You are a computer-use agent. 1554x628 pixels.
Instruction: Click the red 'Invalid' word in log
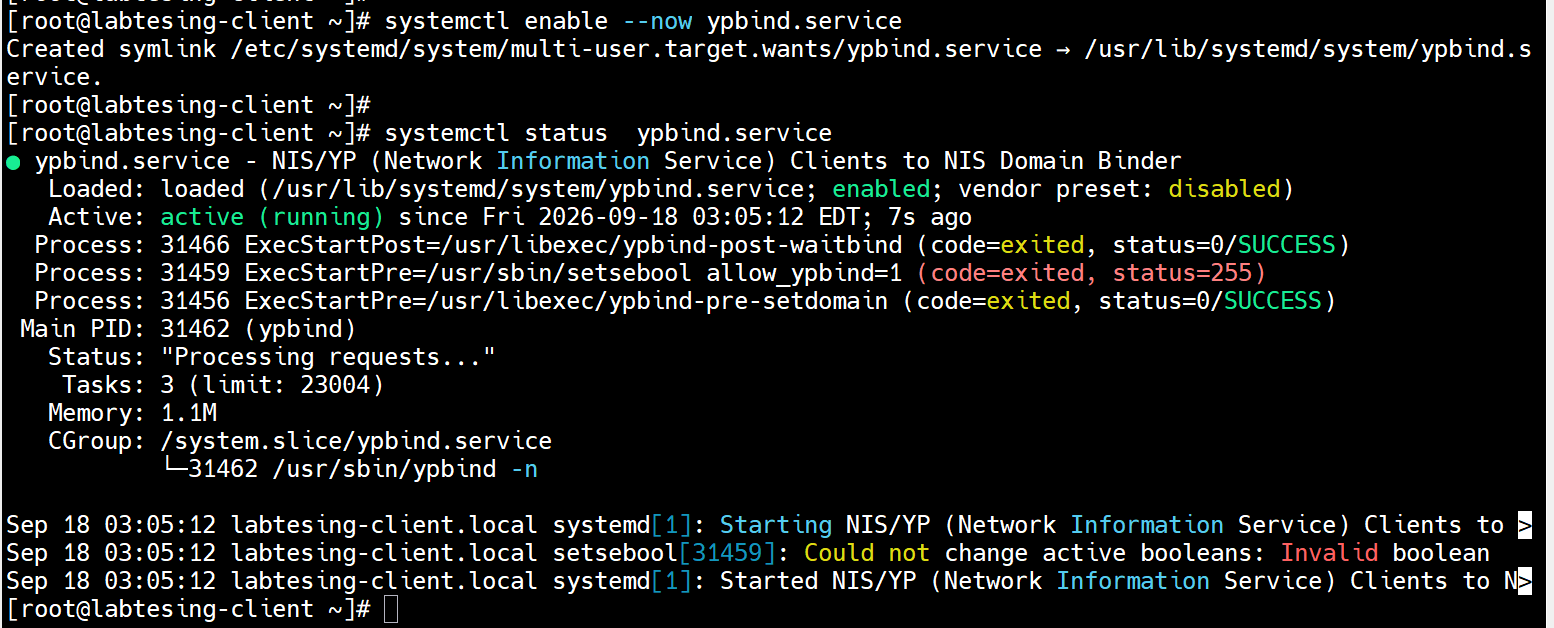(1329, 553)
